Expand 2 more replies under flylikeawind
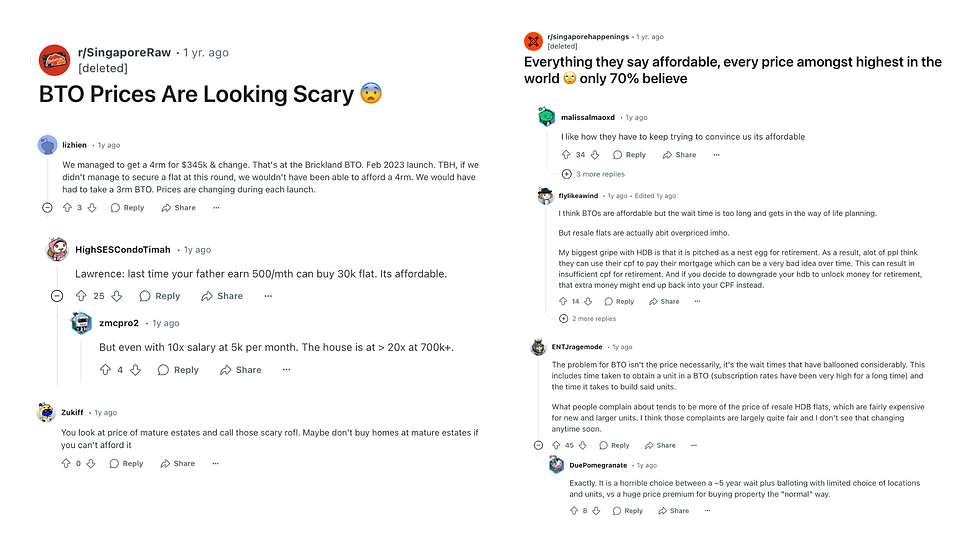980x551 pixels. tap(594, 319)
